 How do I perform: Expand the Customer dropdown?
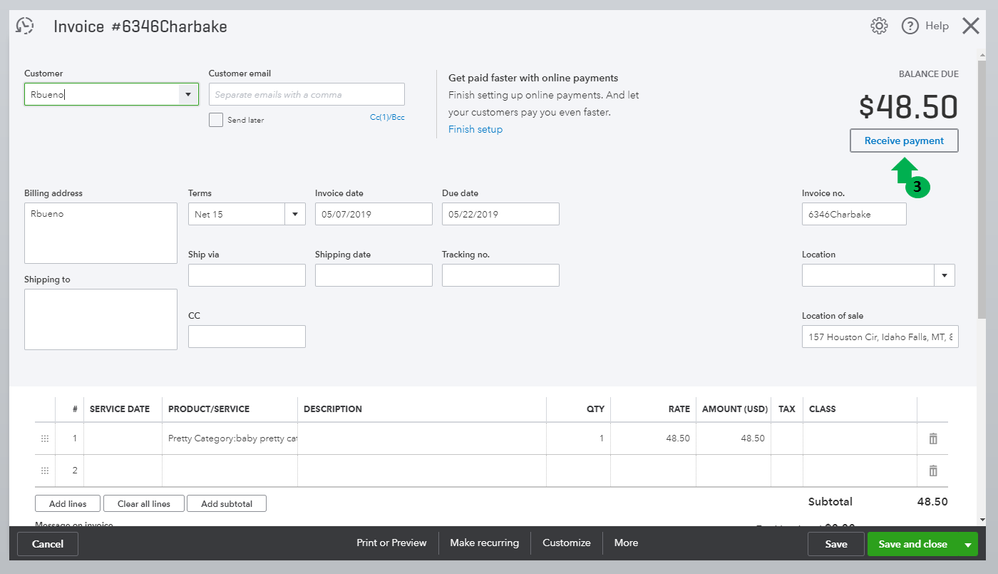coord(188,95)
